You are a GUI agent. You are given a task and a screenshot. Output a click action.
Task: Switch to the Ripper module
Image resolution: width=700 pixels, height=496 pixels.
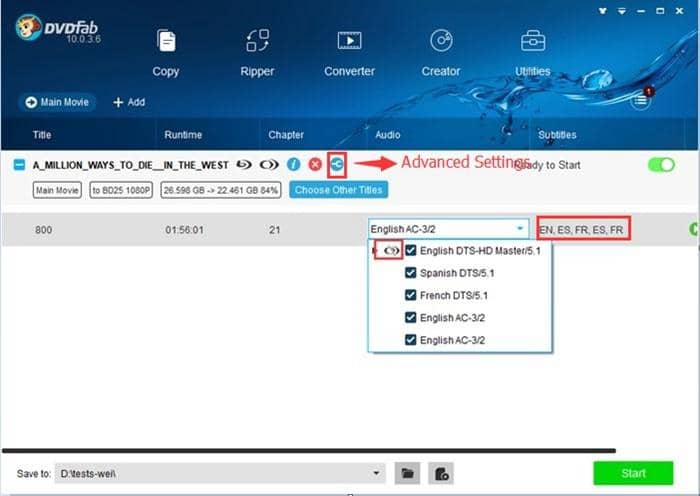[257, 53]
